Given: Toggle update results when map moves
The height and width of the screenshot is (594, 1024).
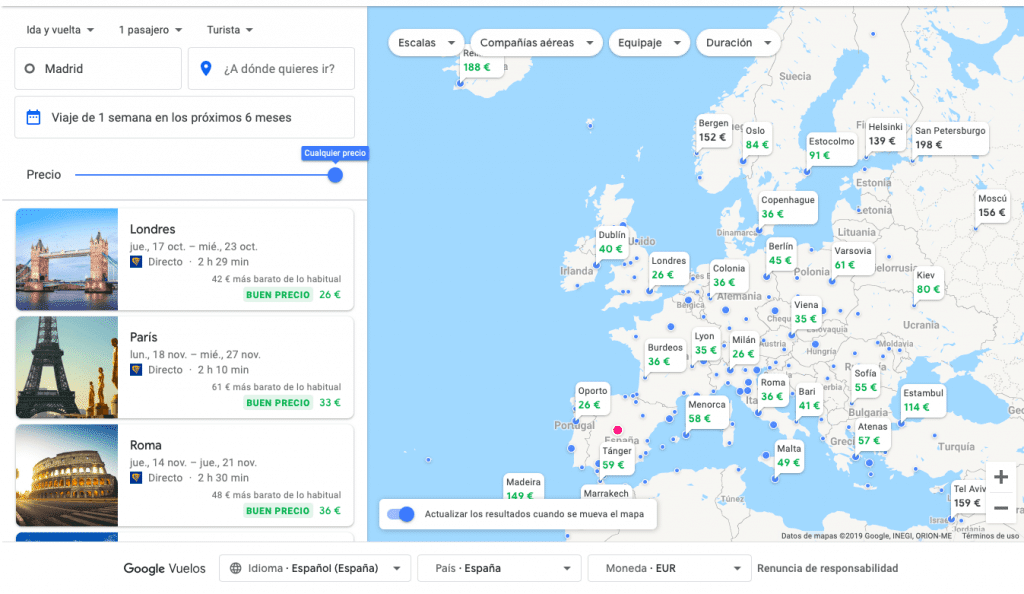Looking at the screenshot, I should 400,514.
